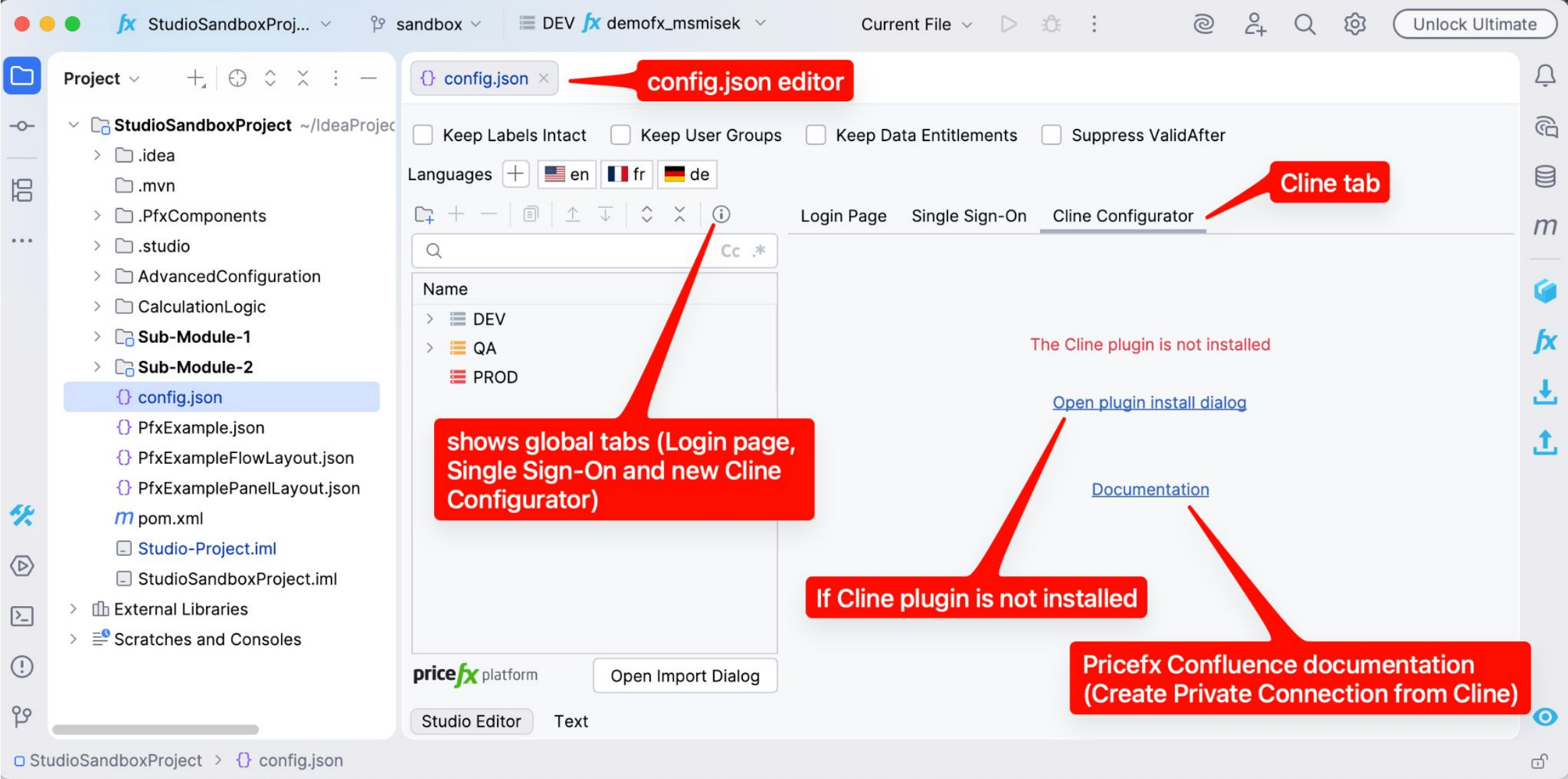1568x779 pixels.
Task: Expand the DEV partition row
Action: pos(429,319)
